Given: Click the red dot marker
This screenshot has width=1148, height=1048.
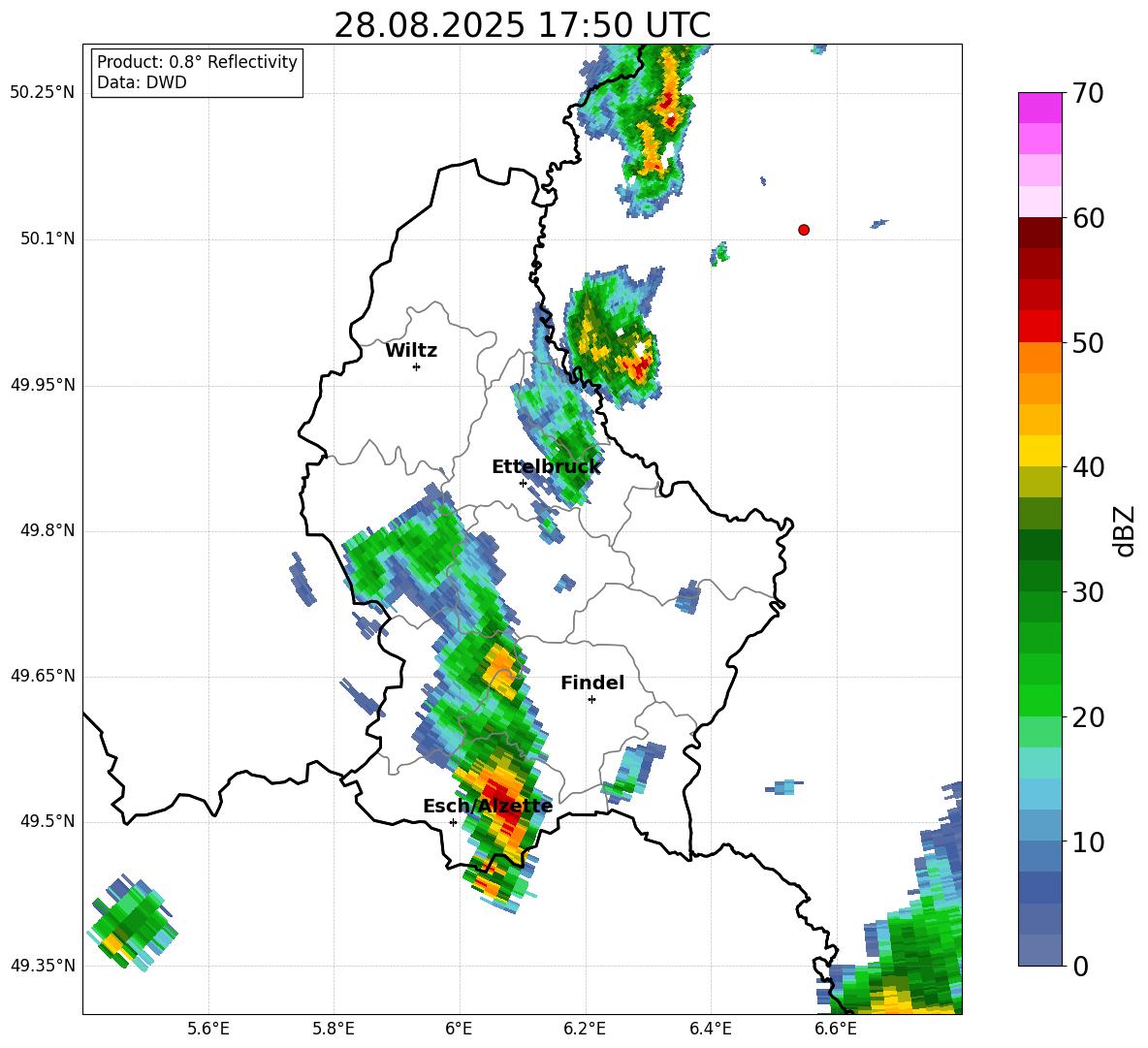Looking at the screenshot, I should 803,230.
